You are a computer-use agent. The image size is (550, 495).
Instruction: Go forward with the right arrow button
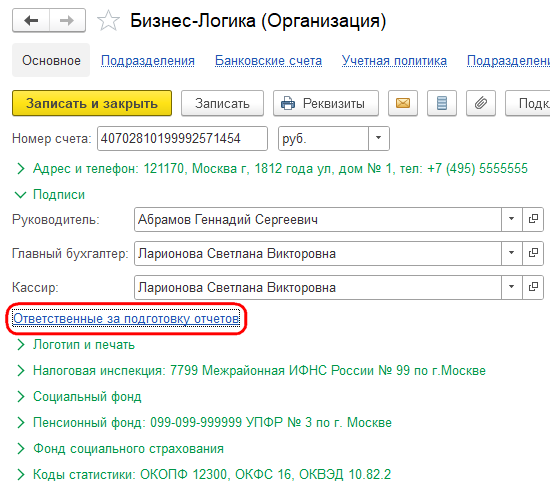(67, 21)
